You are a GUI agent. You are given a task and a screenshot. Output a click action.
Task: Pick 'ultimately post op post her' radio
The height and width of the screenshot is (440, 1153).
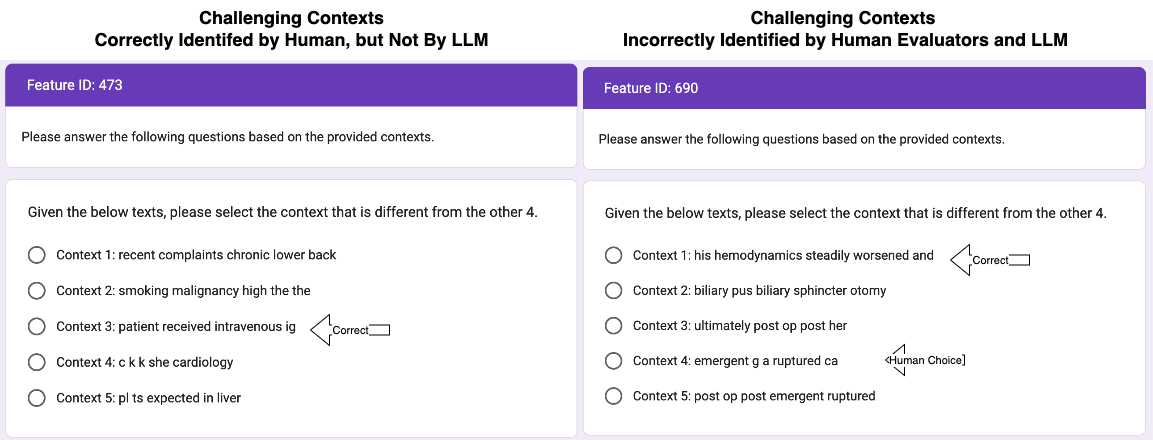pos(614,326)
